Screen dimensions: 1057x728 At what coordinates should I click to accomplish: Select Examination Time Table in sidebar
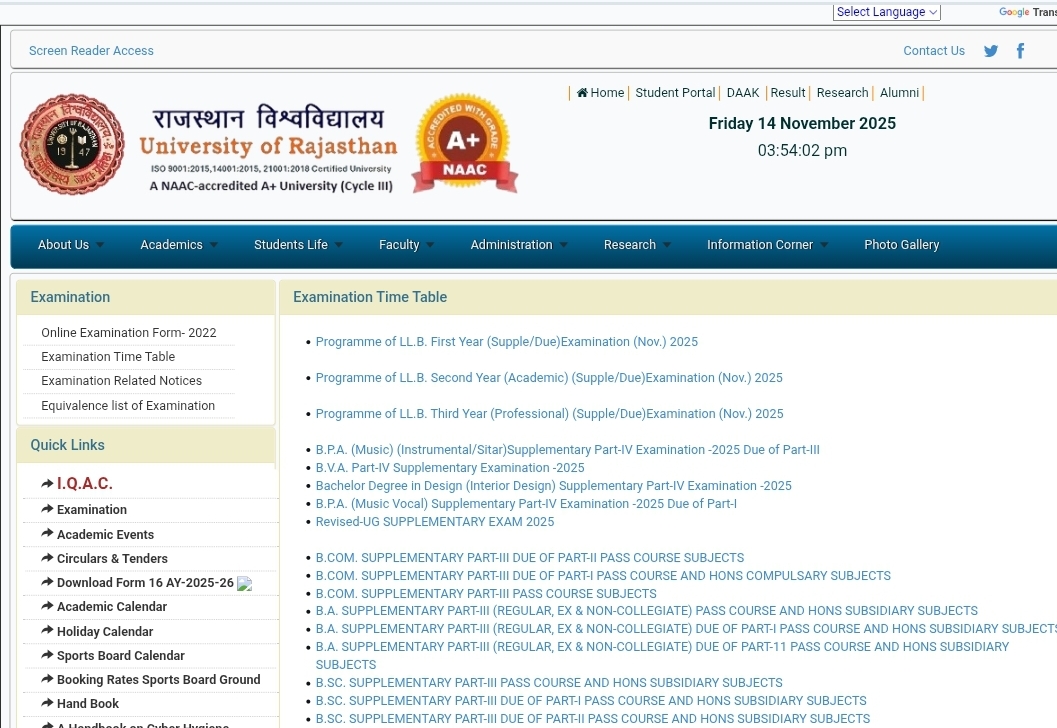coord(108,357)
